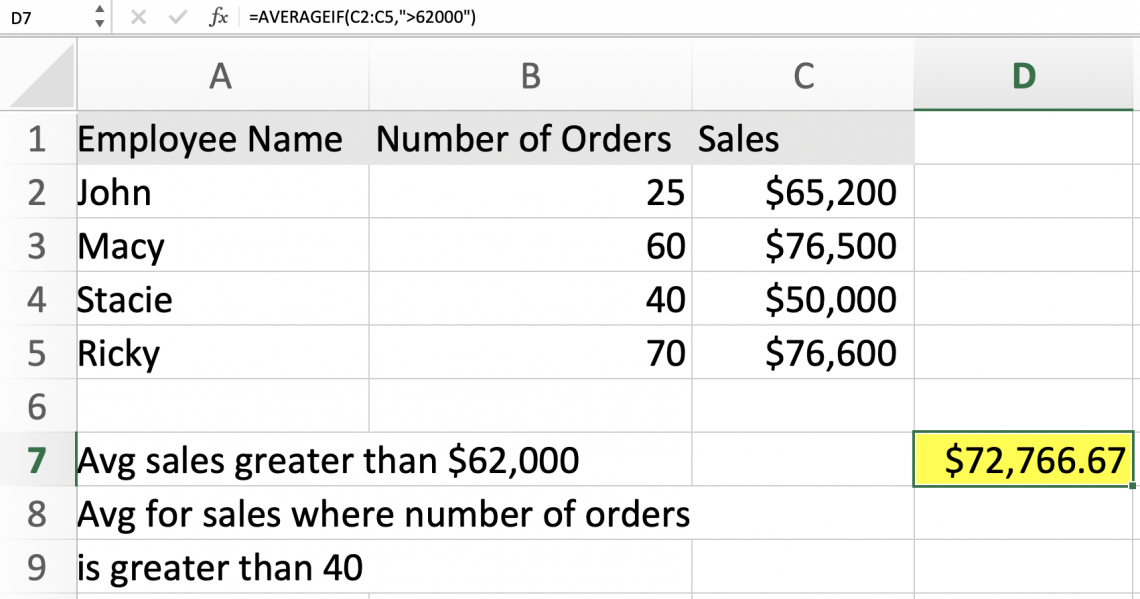Select the empty cell in row 6 column A

pyautogui.click(x=220, y=406)
